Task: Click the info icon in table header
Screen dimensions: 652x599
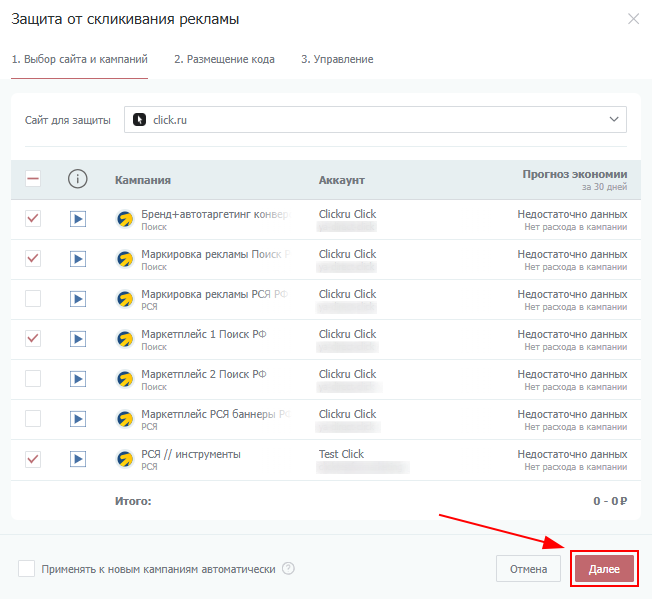Action: pyautogui.click(x=78, y=179)
